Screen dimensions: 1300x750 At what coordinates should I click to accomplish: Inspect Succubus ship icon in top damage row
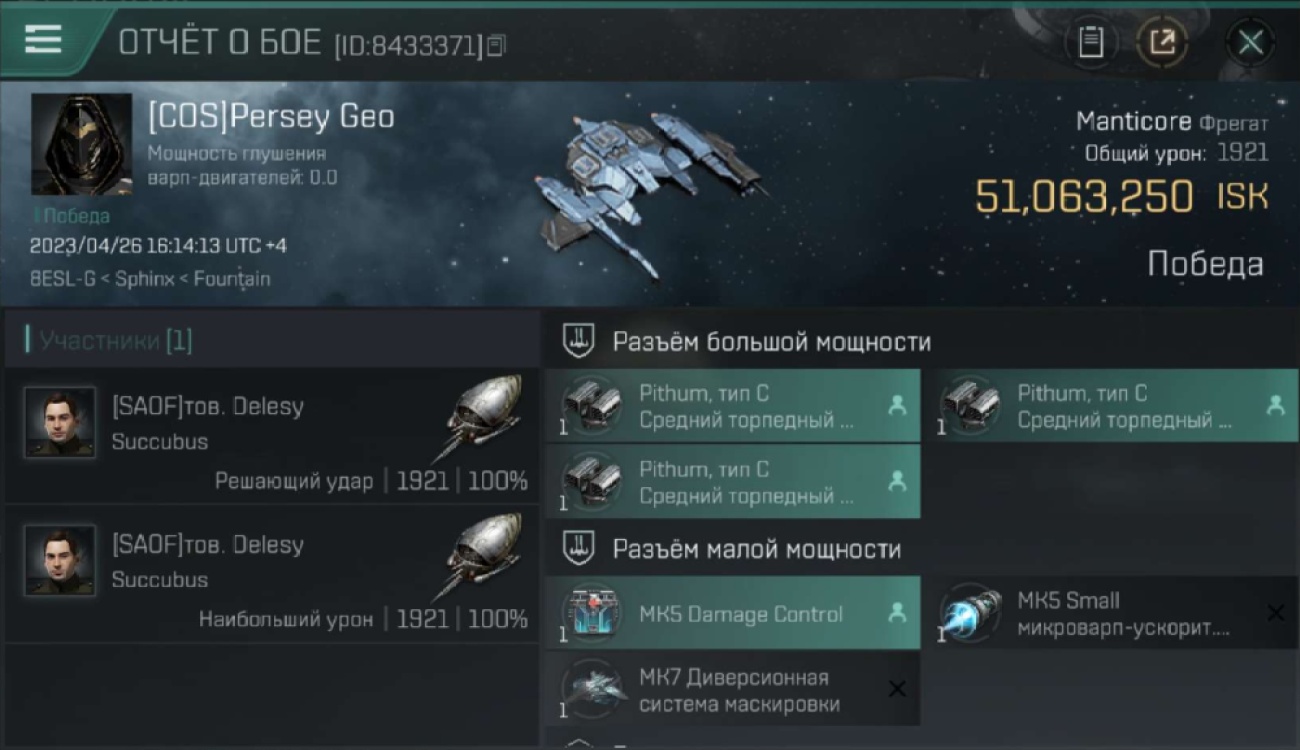[x=479, y=556]
